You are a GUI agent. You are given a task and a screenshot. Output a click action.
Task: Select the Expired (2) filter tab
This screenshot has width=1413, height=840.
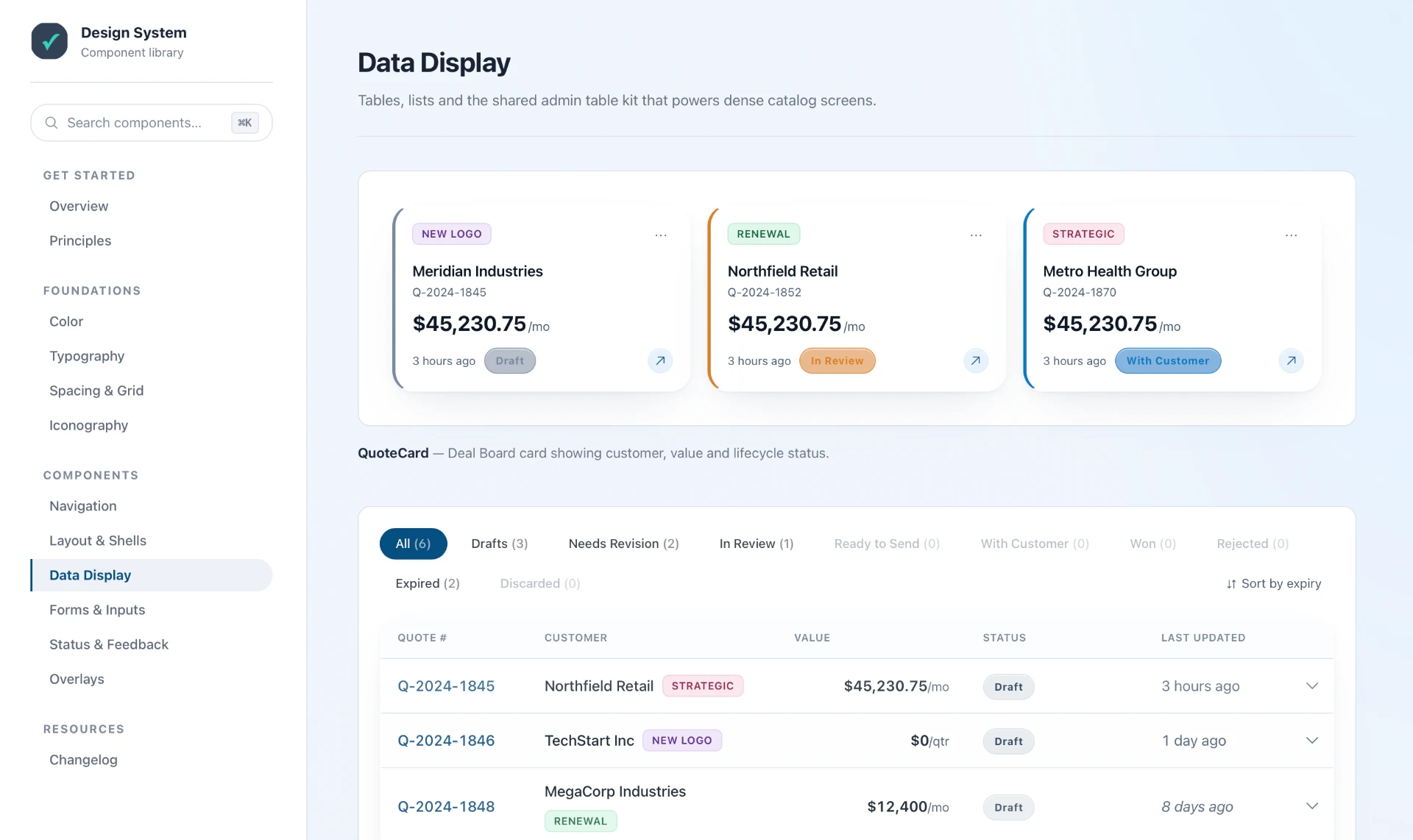coord(428,583)
